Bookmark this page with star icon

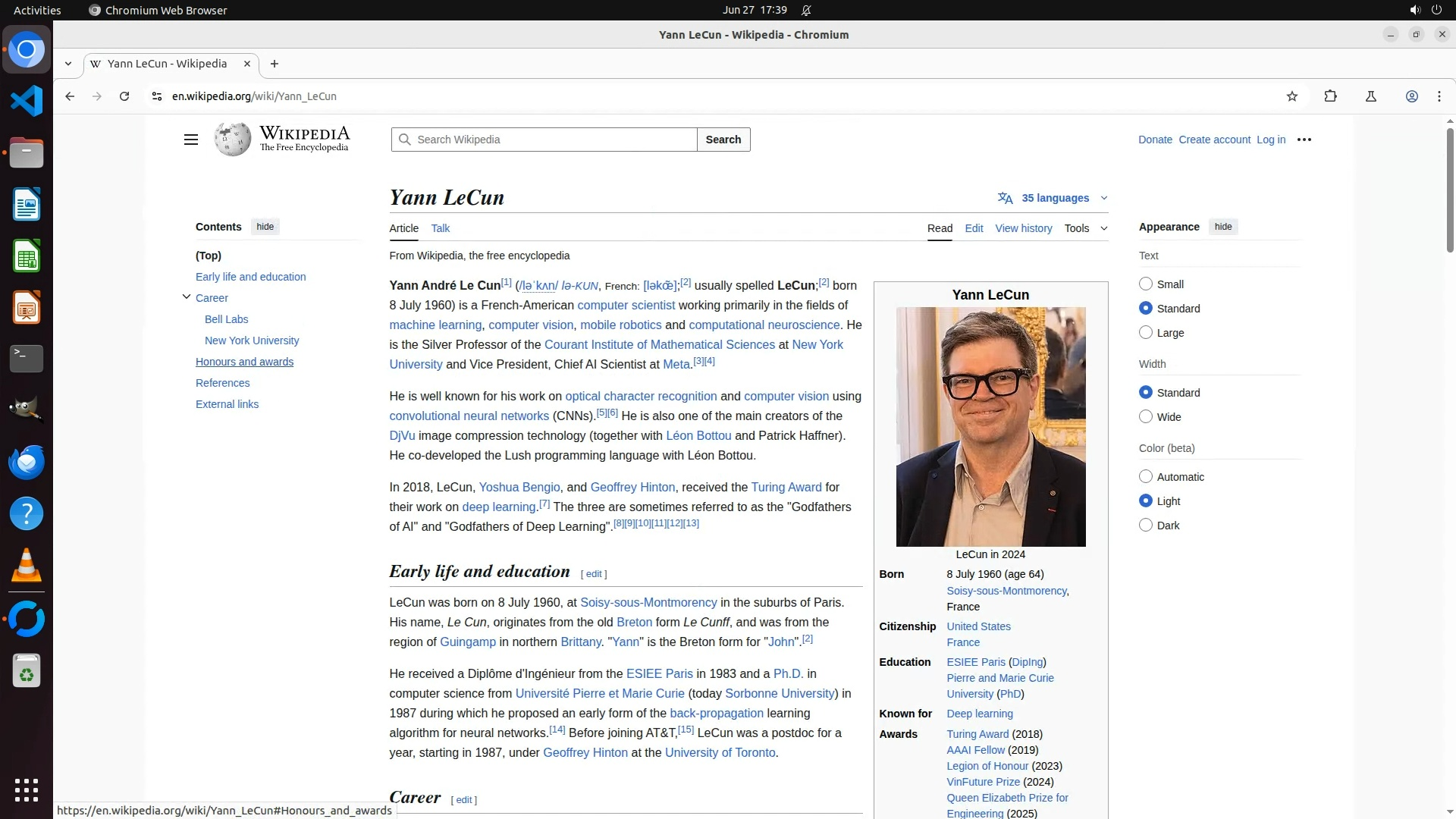click(1292, 96)
